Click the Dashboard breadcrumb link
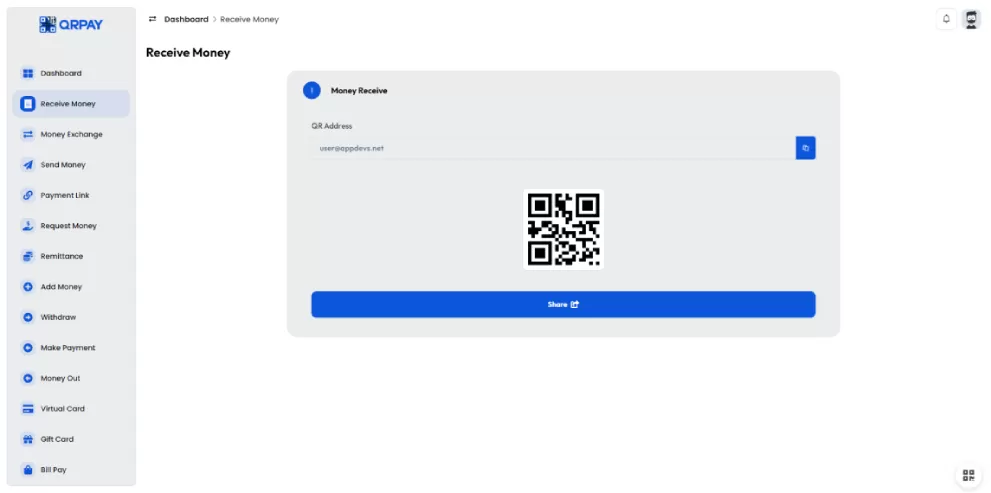This screenshot has width=991, height=493. [x=186, y=20]
